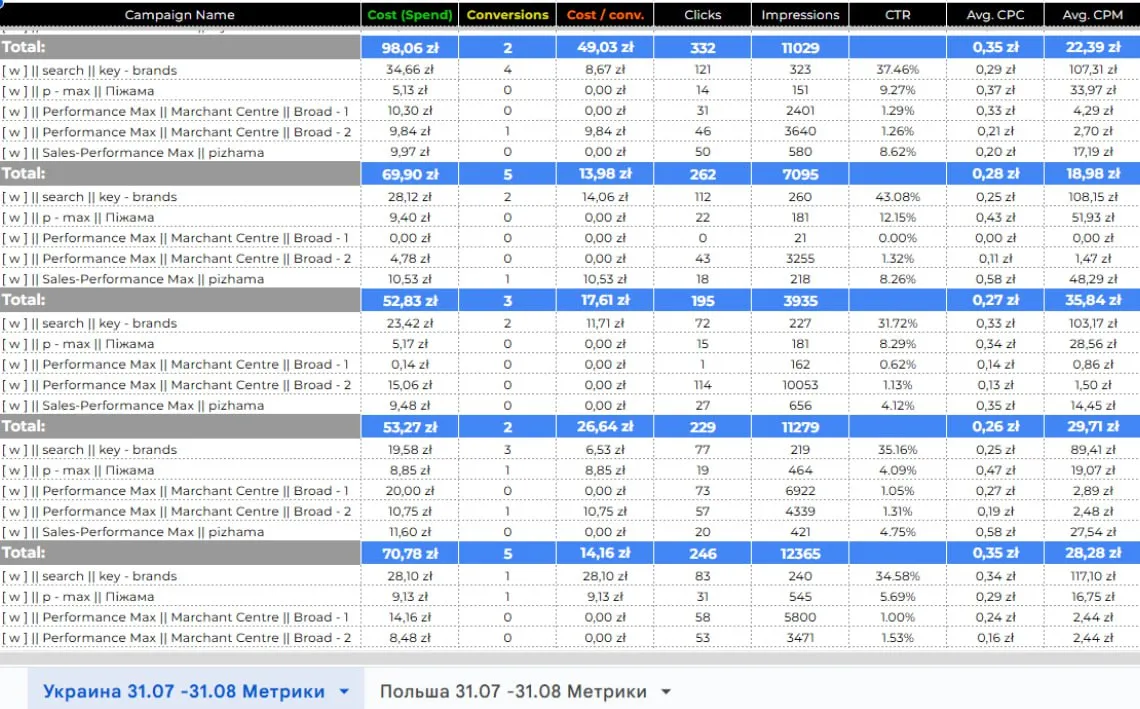Click search || key - brands in the 34,66 zł row

pos(109,71)
